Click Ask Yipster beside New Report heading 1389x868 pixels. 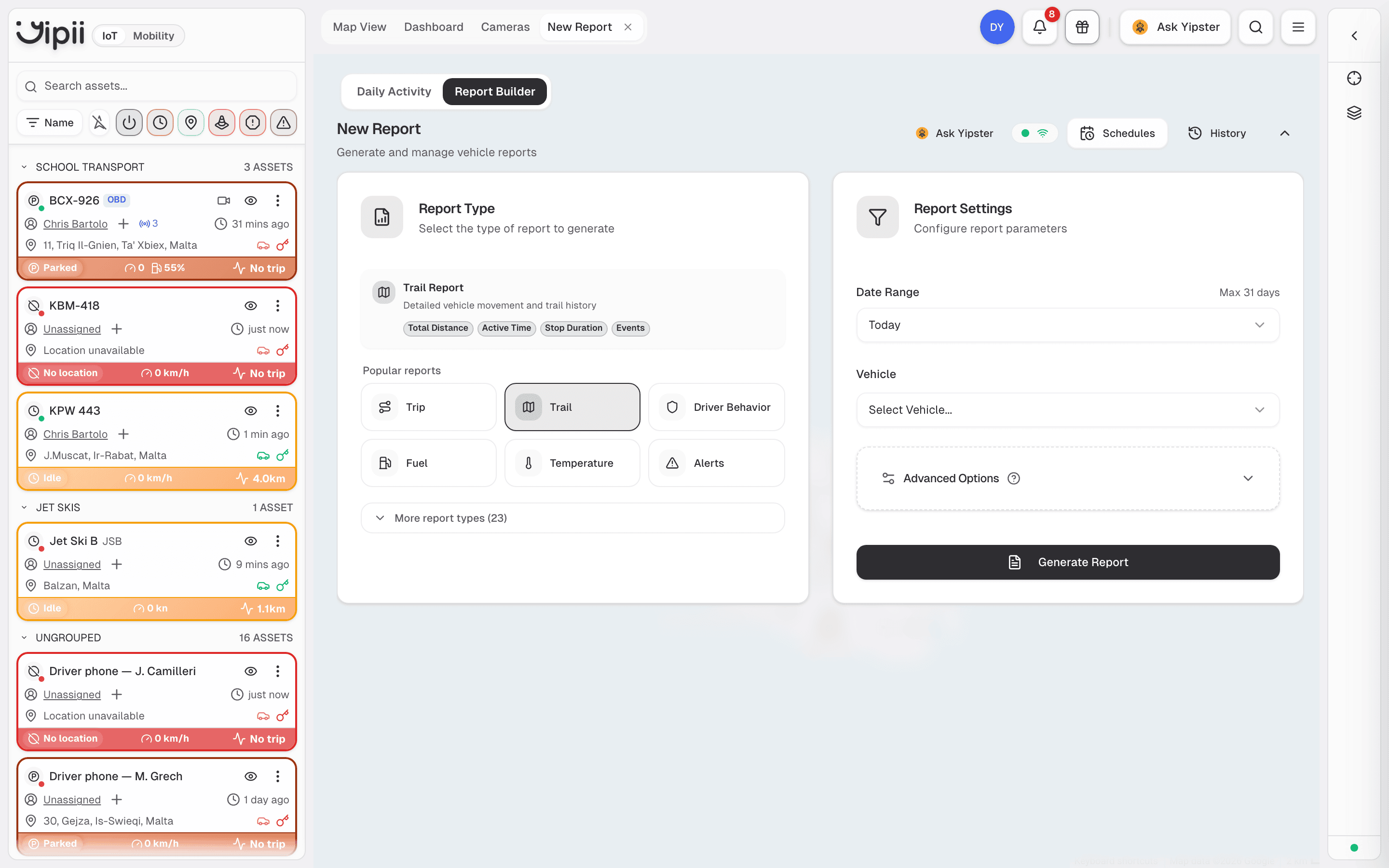pos(954,133)
